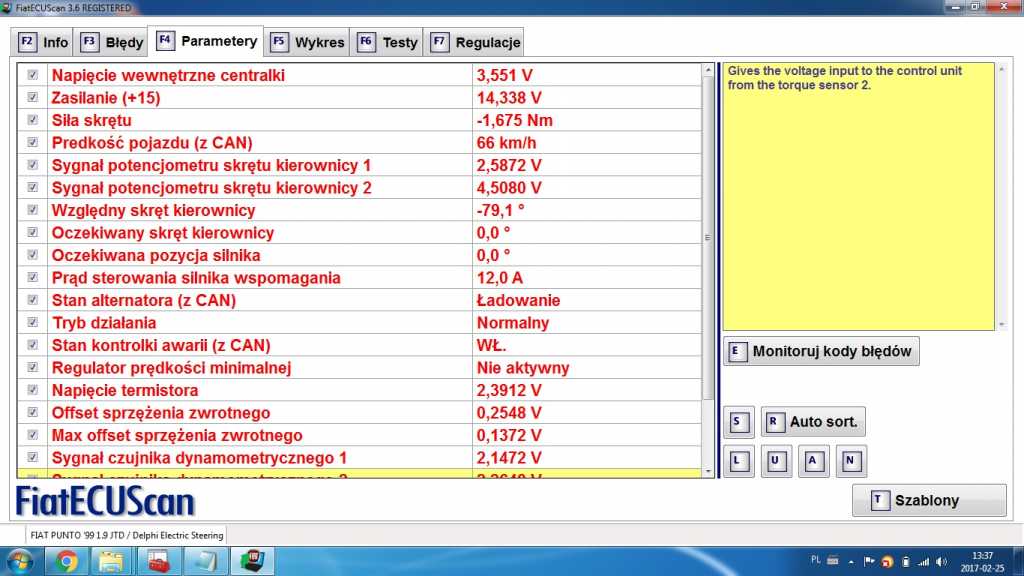Show hidden system tray icons
Viewport: 1024px width, 576px height.
pyautogui.click(x=852, y=561)
